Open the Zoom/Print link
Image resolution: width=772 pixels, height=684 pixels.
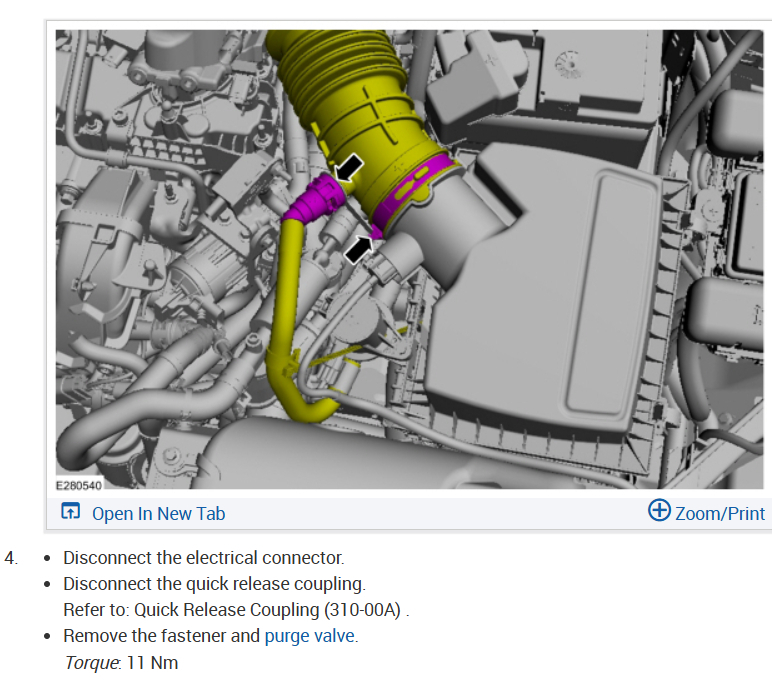[x=720, y=514]
